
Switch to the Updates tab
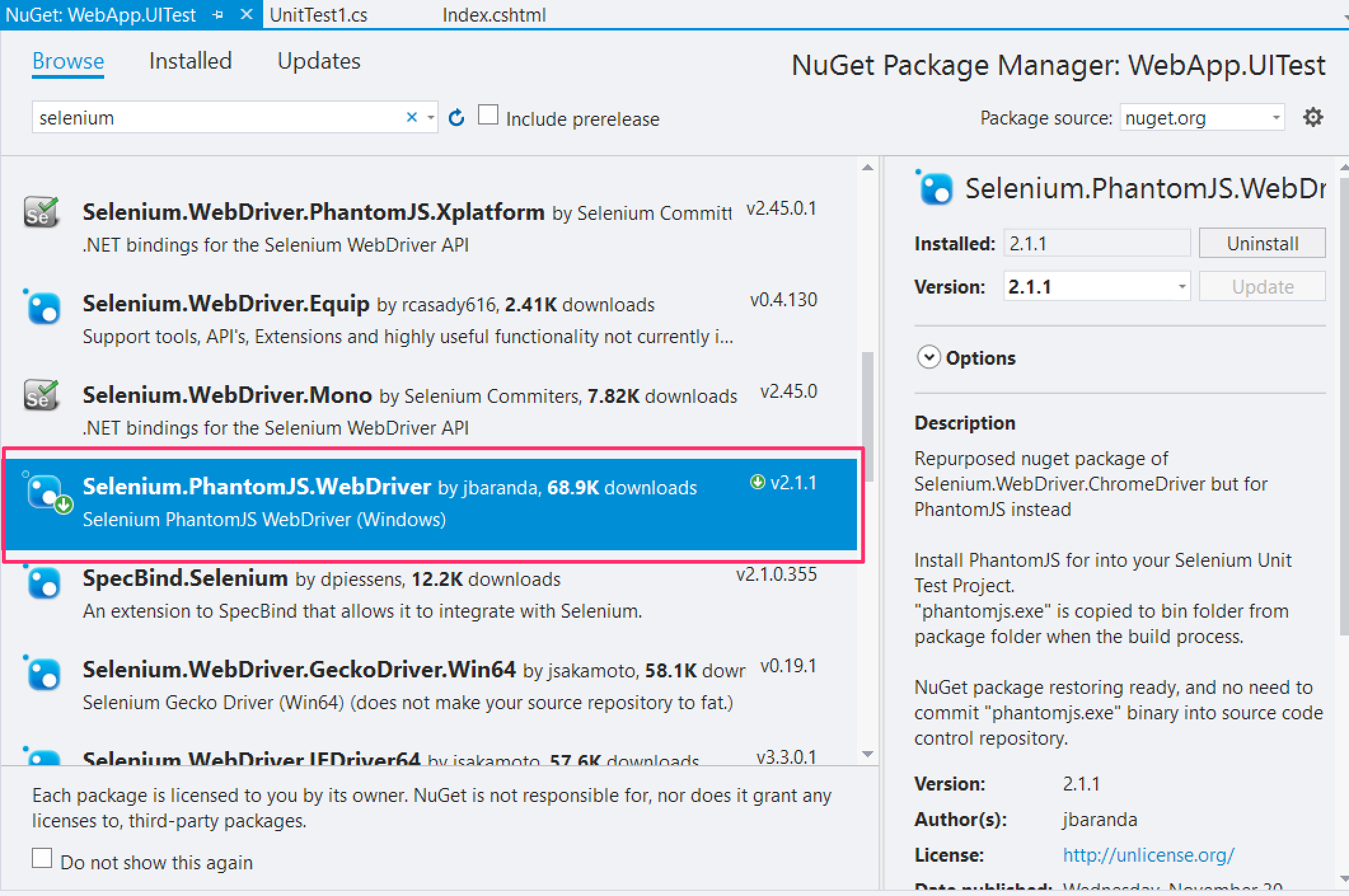[x=318, y=62]
